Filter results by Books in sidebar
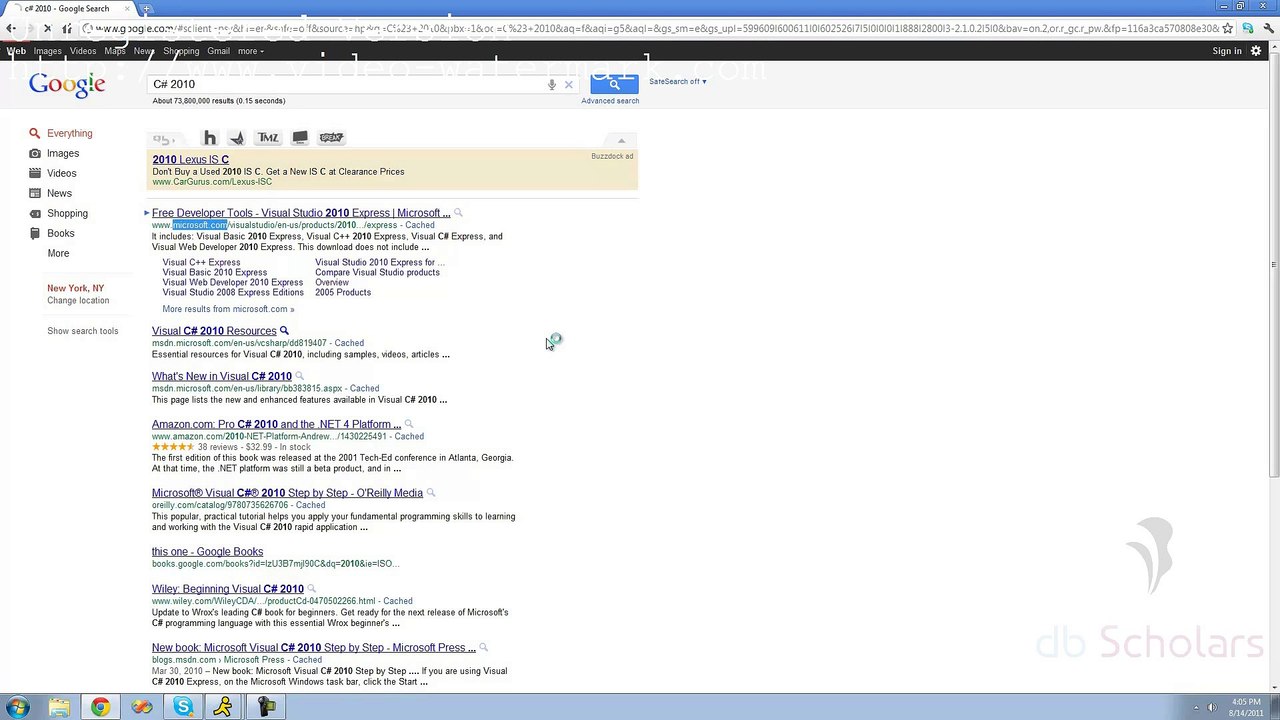1280x720 pixels. point(60,233)
